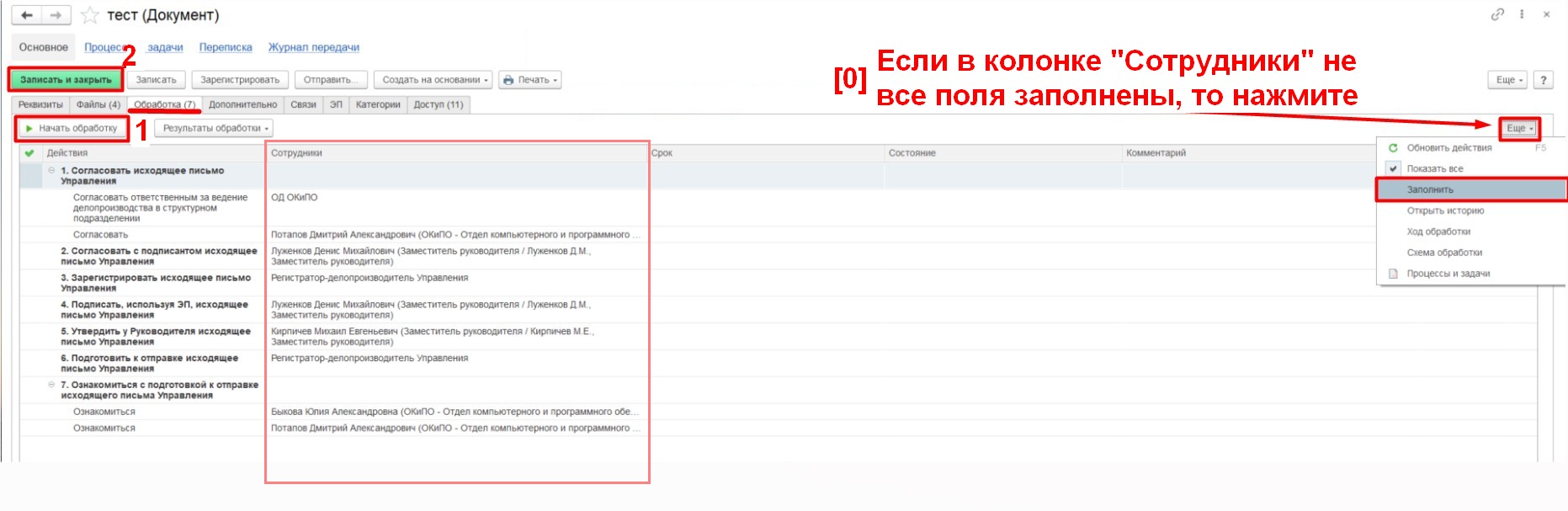The width and height of the screenshot is (1568, 511).
Task: Select Заполнить in the Еще menu
Action: [1430, 190]
